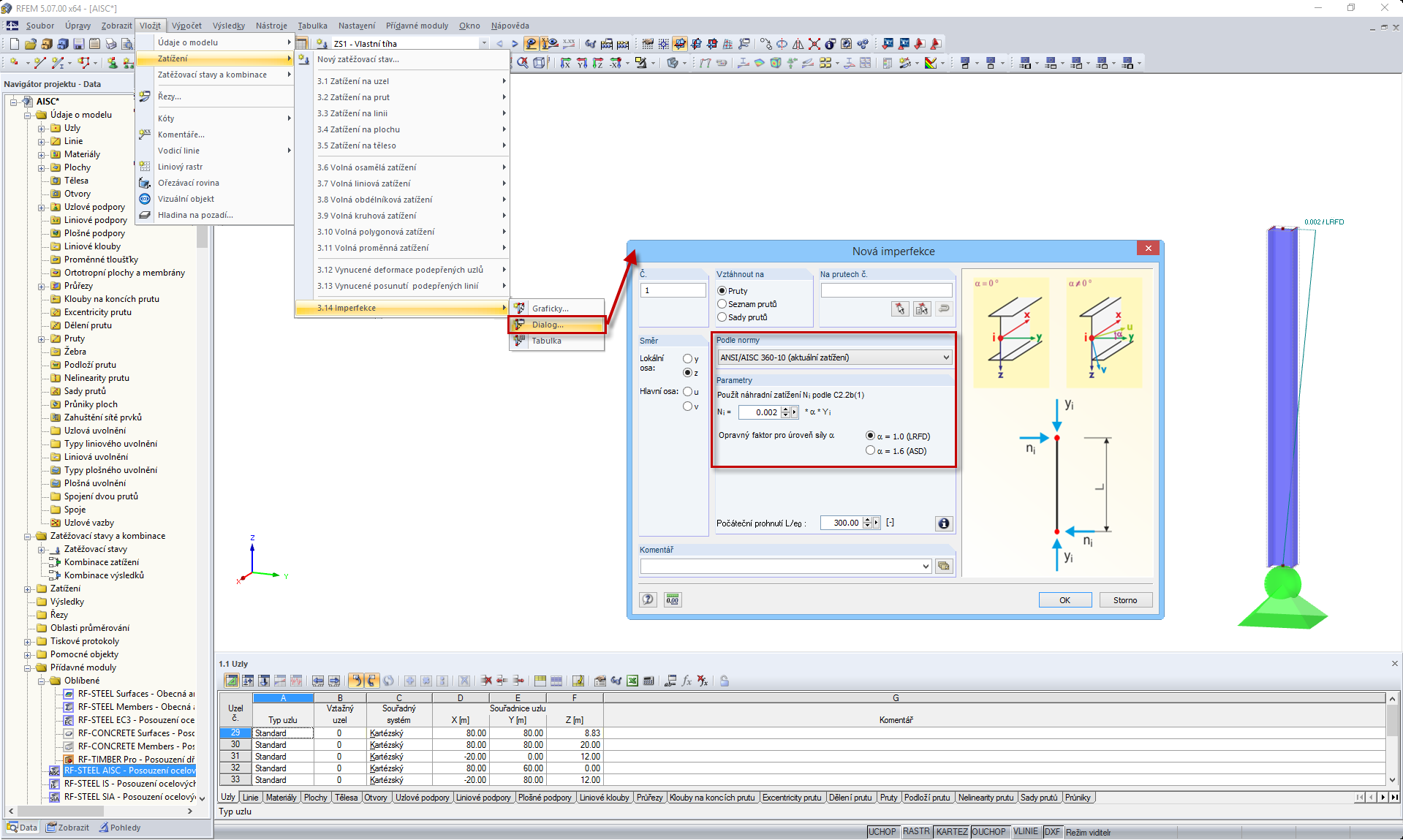This screenshot has width=1403, height=840.
Task: Click the mirror tool icon in the top toolbar
Action: point(798,44)
